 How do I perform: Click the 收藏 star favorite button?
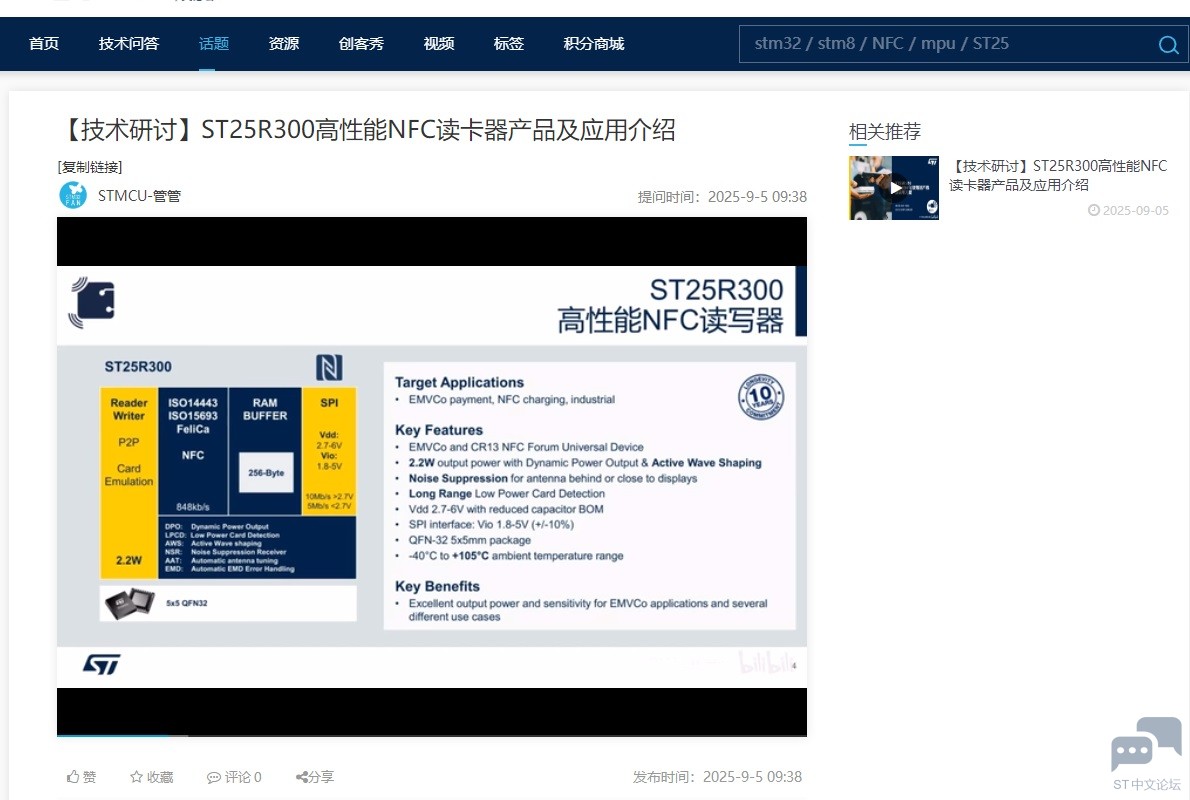pyautogui.click(x=152, y=776)
